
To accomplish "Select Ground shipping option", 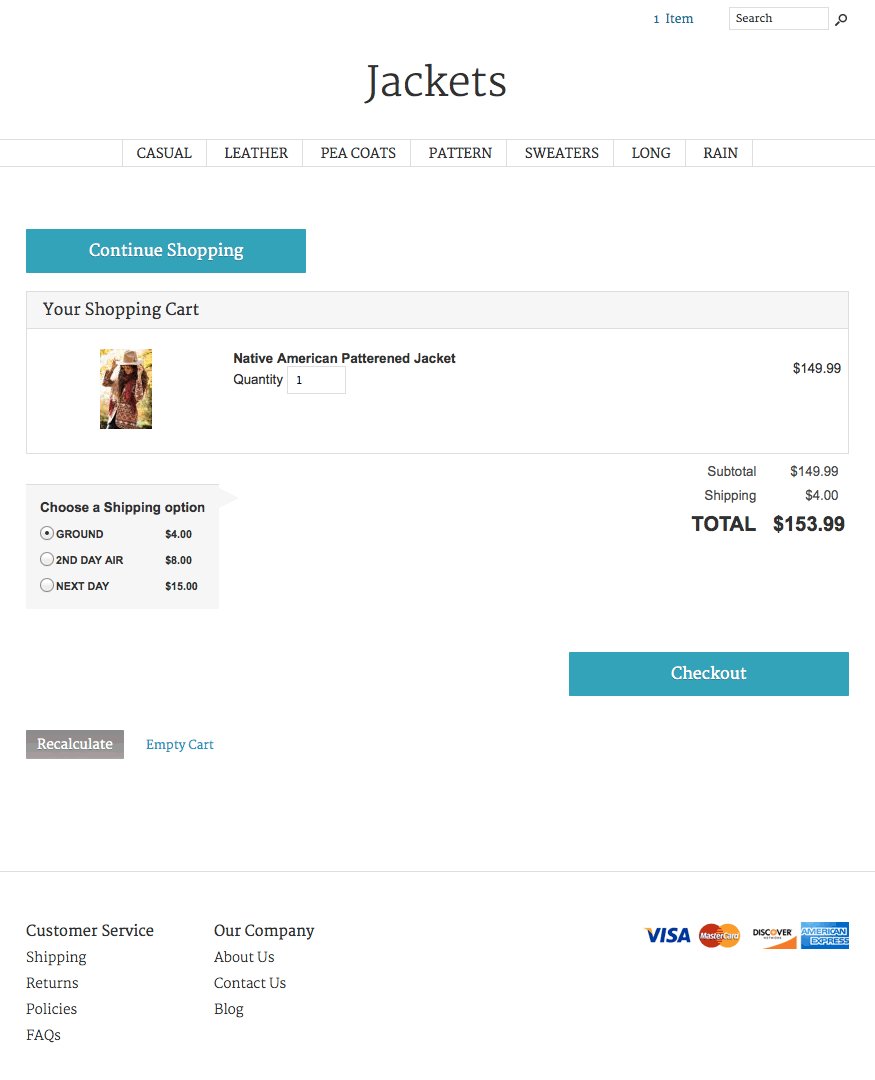I will coord(47,534).
